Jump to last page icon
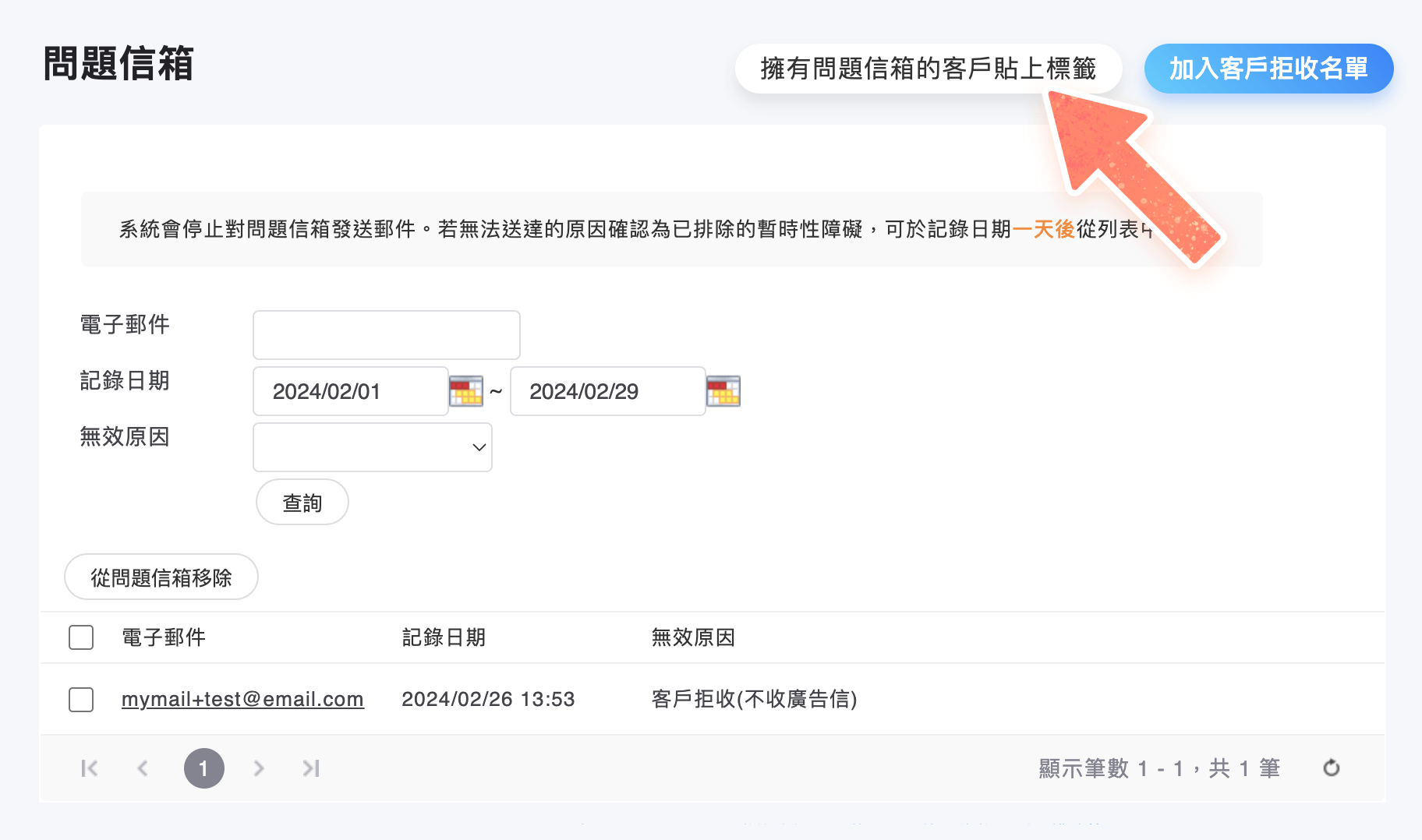1422x840 pixels. pyautogui.click(x=311, y=768)
